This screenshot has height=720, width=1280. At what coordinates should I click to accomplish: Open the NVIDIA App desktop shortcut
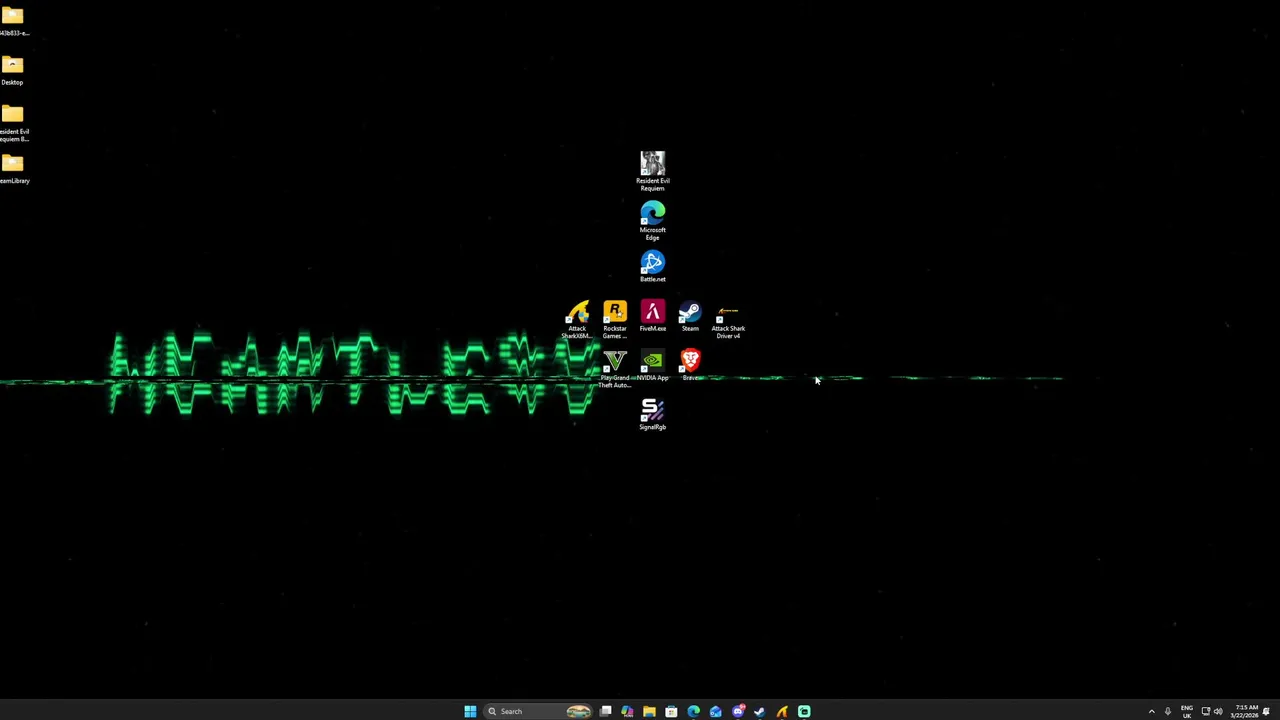[652, 366]
